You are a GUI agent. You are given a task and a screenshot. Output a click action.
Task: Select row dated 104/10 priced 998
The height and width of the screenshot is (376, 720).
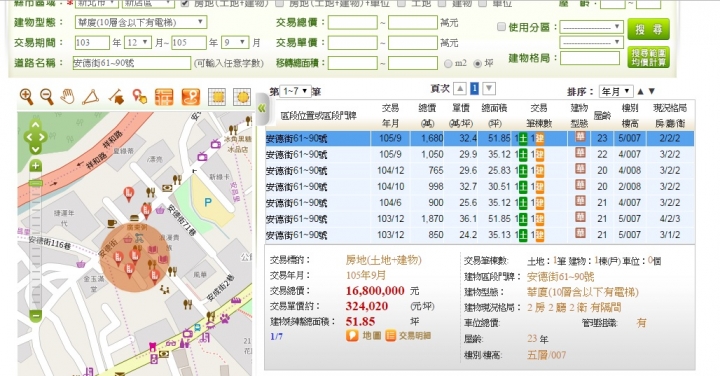pos(480,186)
